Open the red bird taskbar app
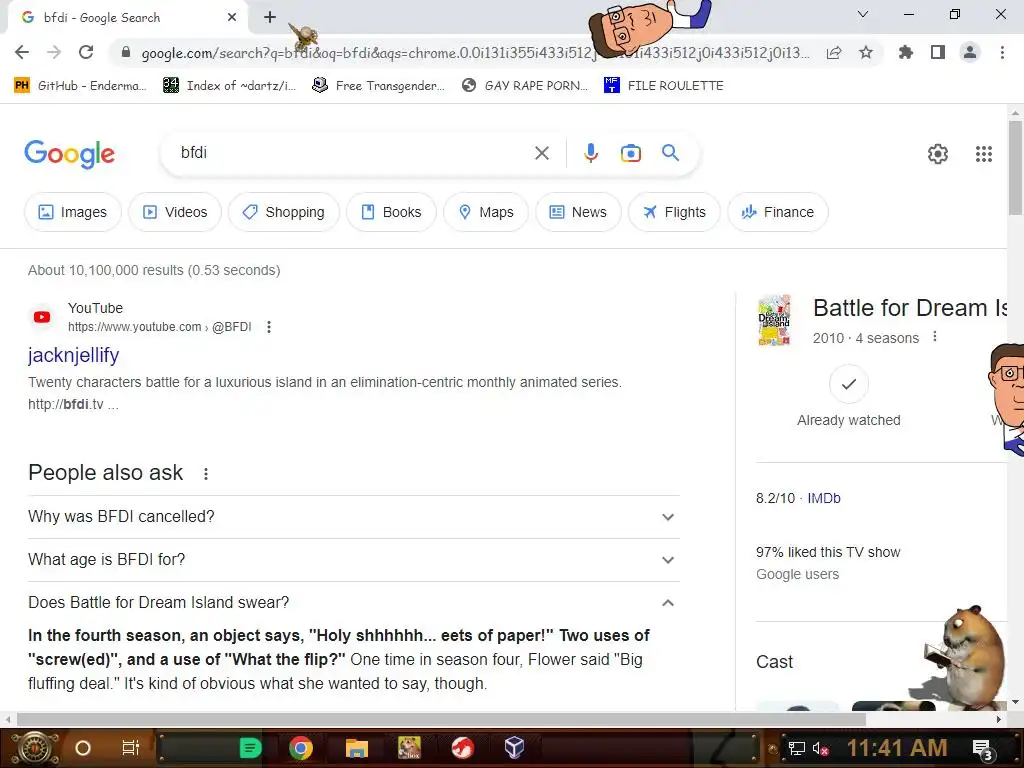The height and width of the screenshot is (768, 1024). coord(462,748)
